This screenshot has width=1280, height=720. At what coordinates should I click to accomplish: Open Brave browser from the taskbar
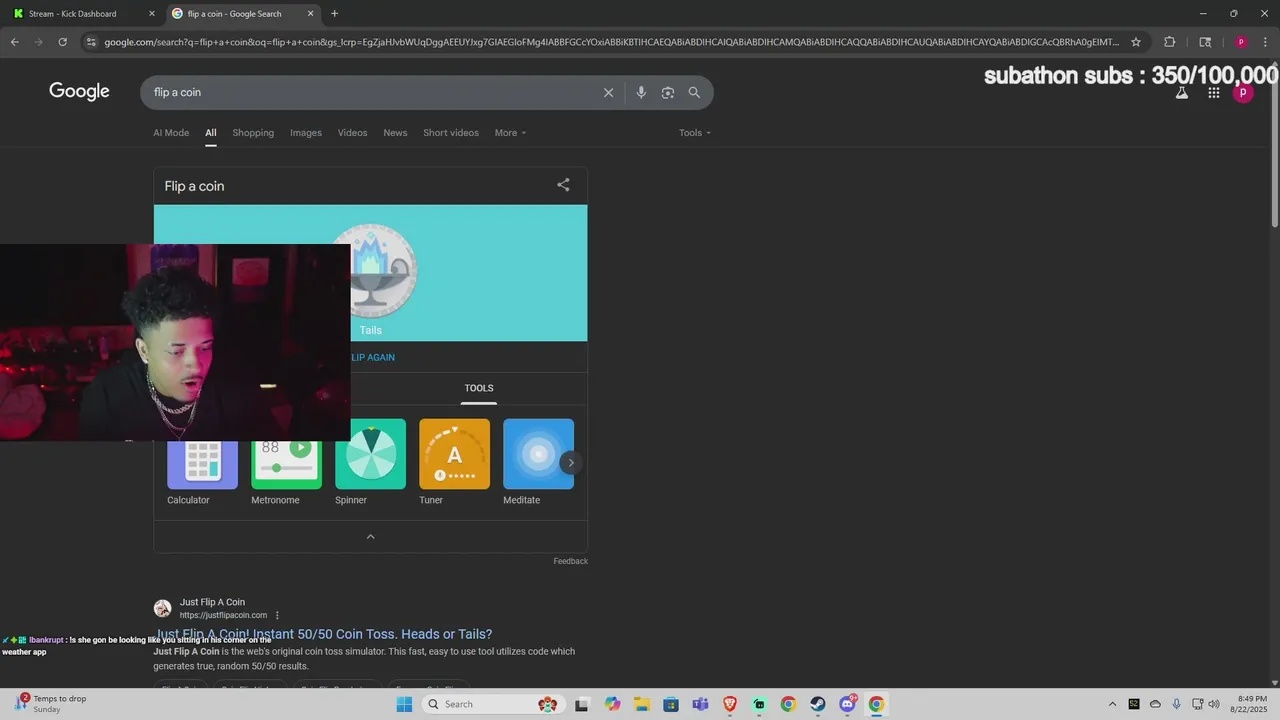pos(730,704)
